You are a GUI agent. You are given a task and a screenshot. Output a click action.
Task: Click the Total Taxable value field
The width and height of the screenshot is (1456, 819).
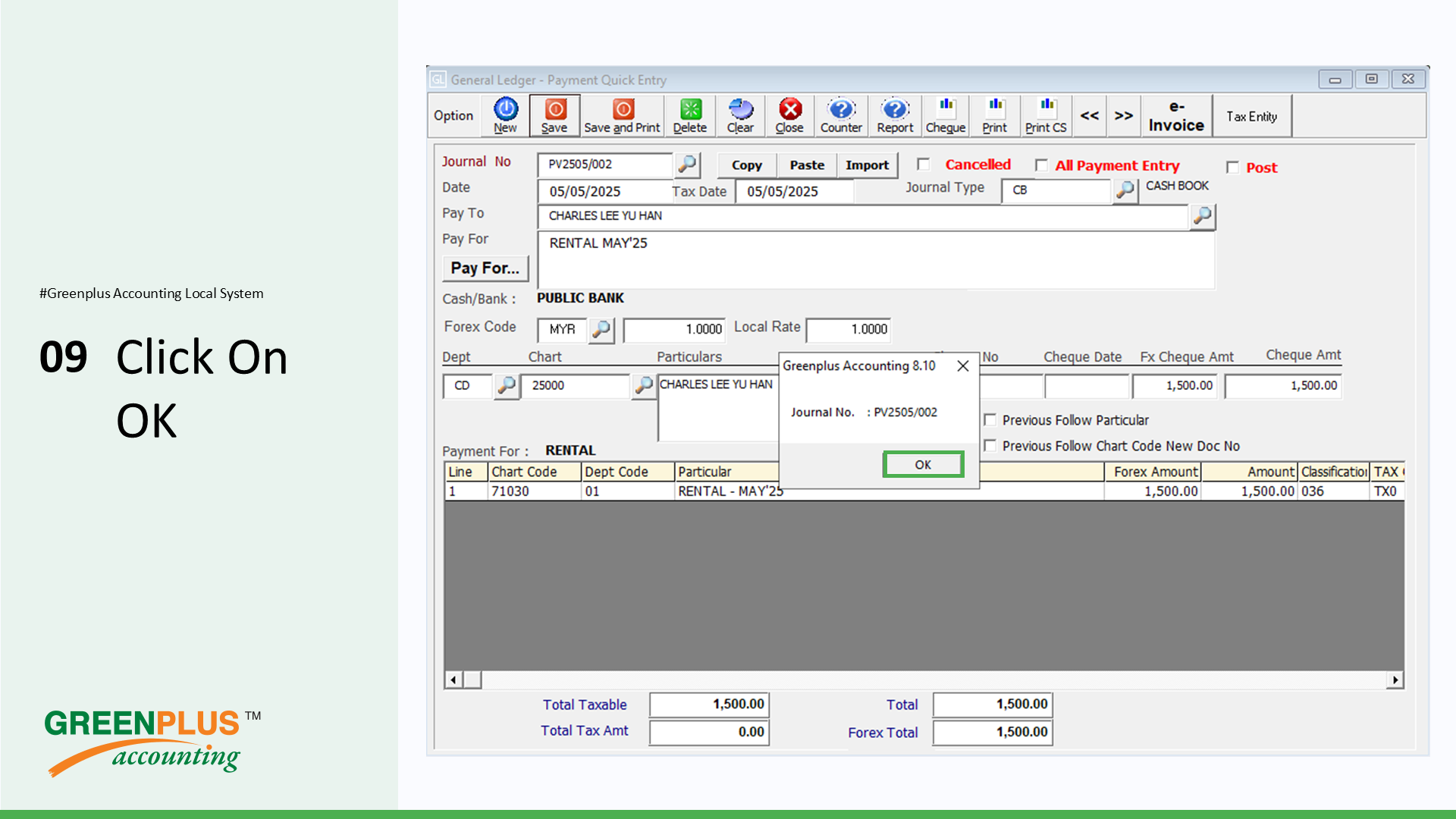point(709,704)
